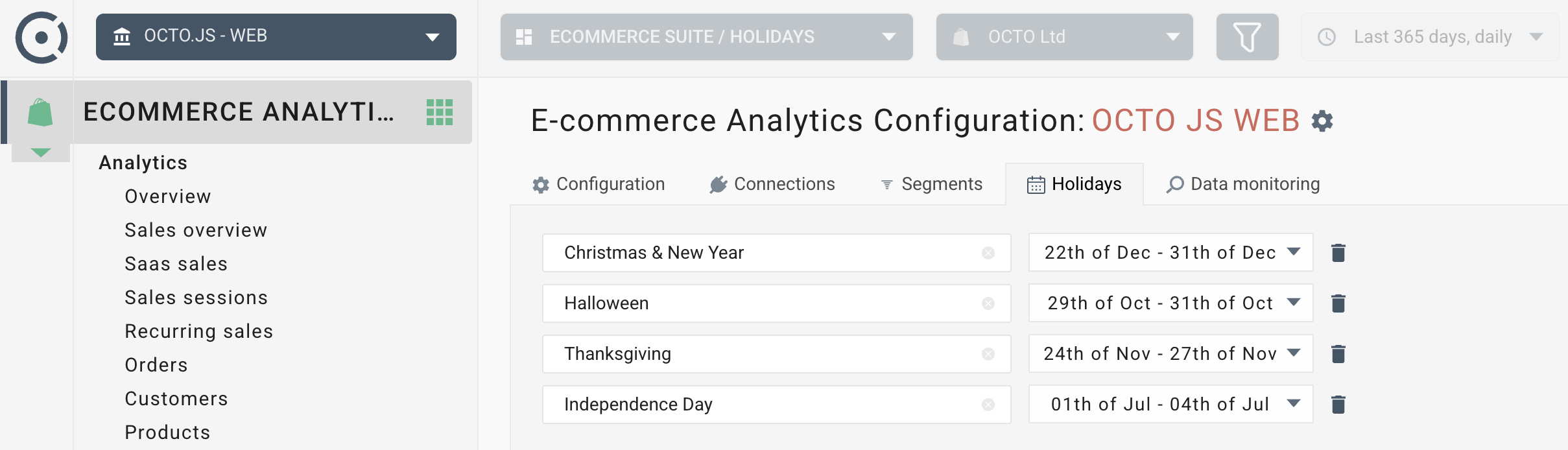Viewport: 1568px width, 450px height.
Task: Collapse the green sidebar arrow expander
Action: point(40,153)
